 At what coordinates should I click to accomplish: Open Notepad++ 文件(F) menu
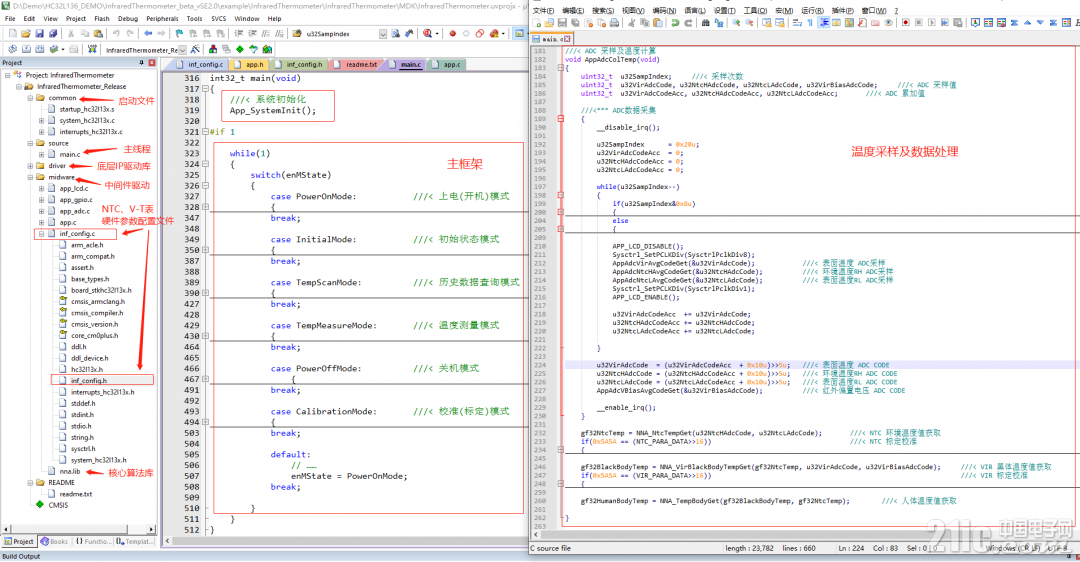click(x=543, y=10)
